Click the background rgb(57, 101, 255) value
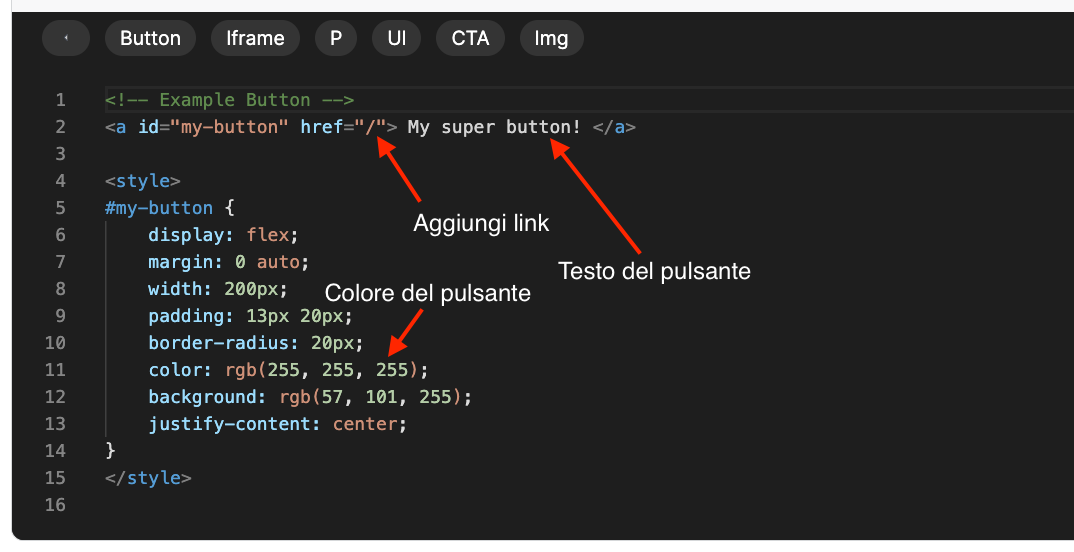 375,397
